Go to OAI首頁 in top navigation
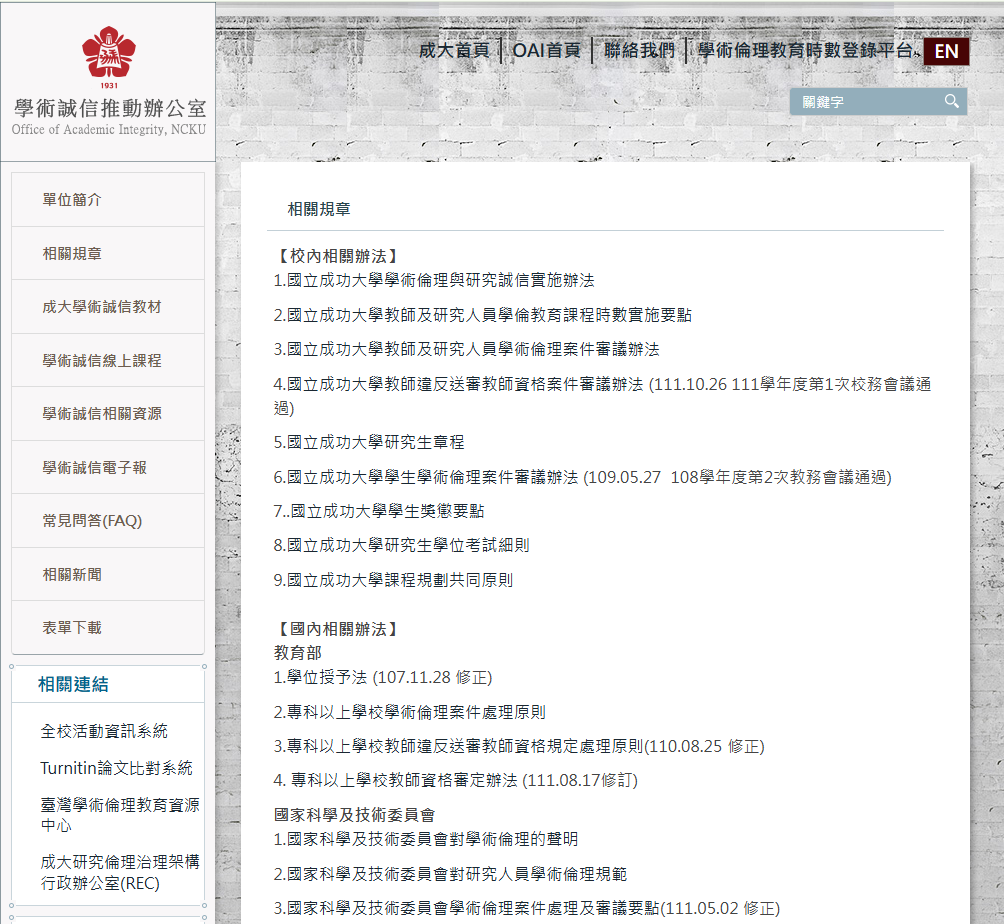1004x924 pixels. [x=547, y=51]
